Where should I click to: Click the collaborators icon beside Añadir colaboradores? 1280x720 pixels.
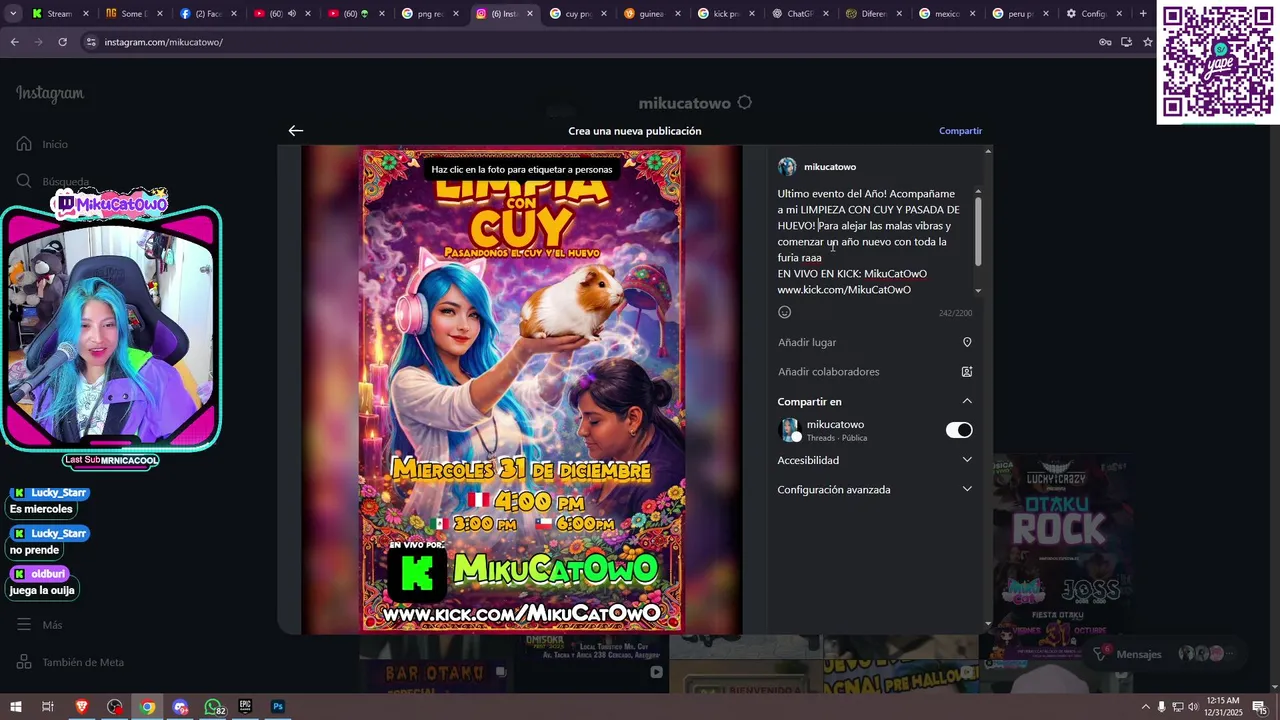(967, 372)
